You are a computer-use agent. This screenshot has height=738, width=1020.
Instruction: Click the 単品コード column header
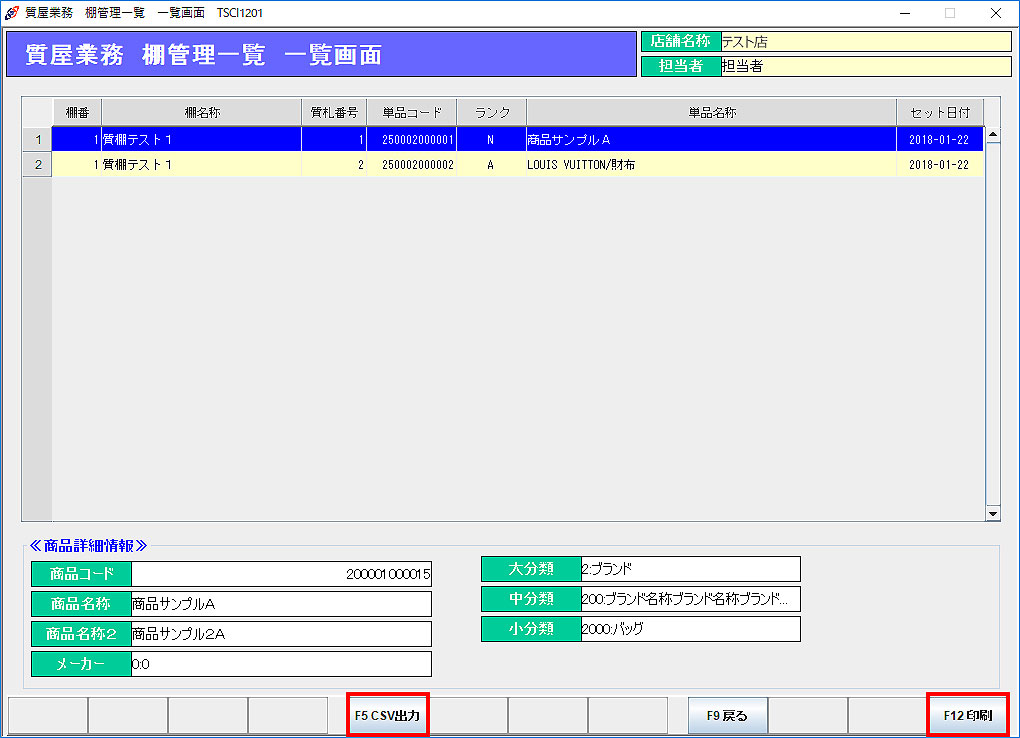click(411, 112)
